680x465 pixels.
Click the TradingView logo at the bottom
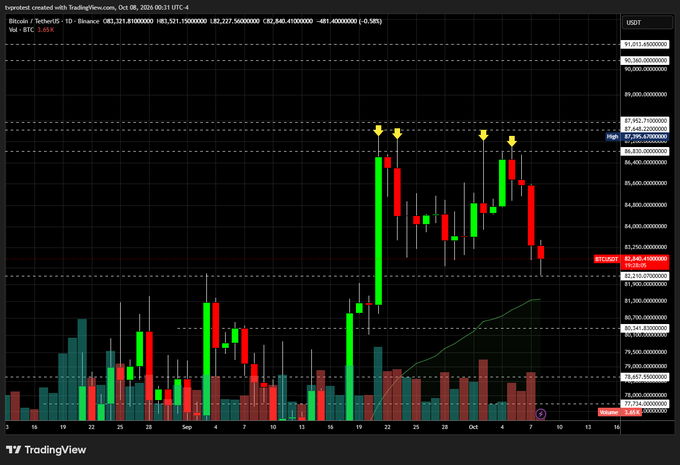46,450
